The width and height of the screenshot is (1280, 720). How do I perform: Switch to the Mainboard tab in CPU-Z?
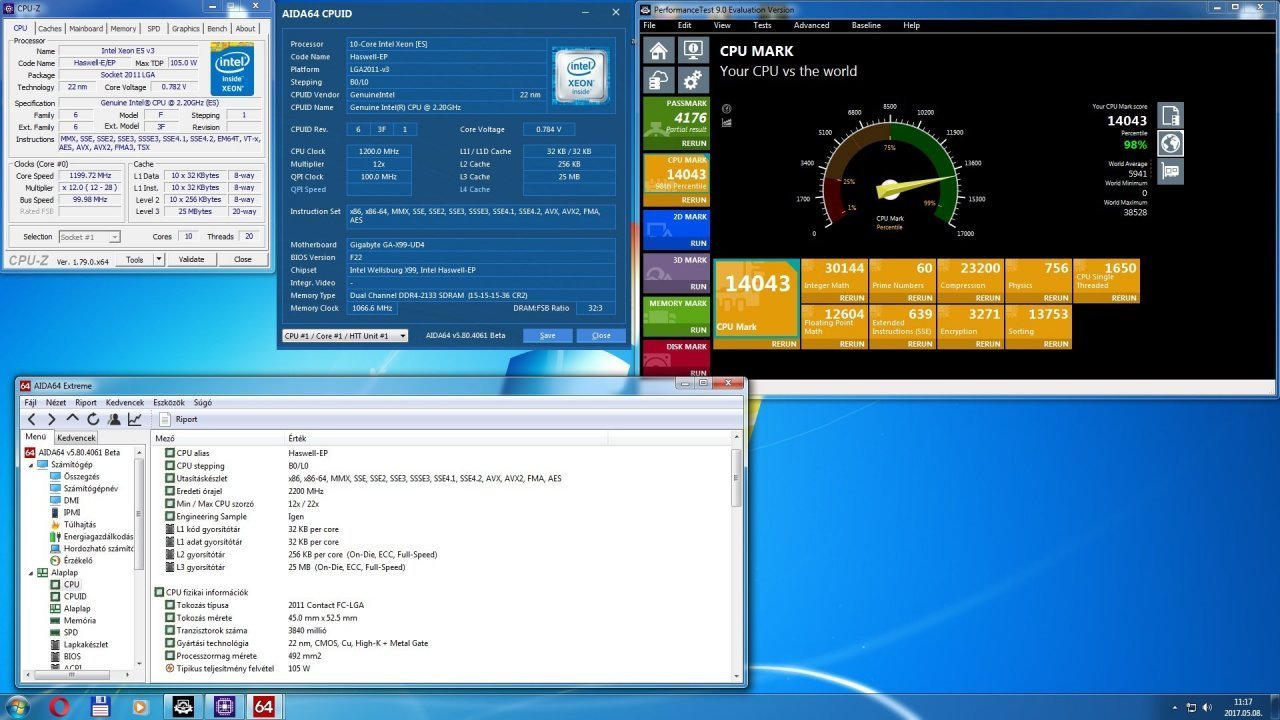[x=86, y=29]
